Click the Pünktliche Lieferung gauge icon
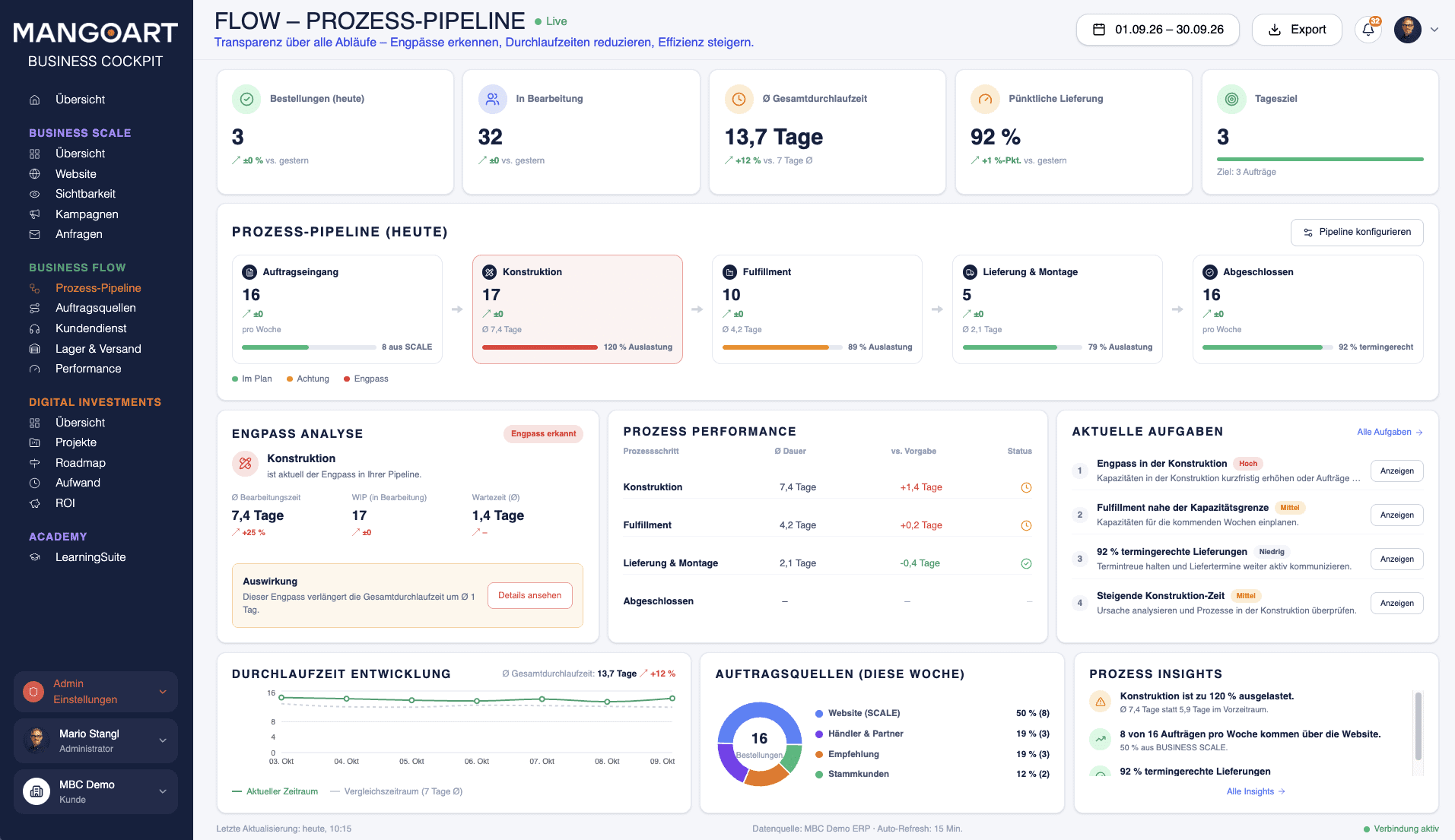The width and height of the screenshot is (1455, 840). (x=985, y=99)
